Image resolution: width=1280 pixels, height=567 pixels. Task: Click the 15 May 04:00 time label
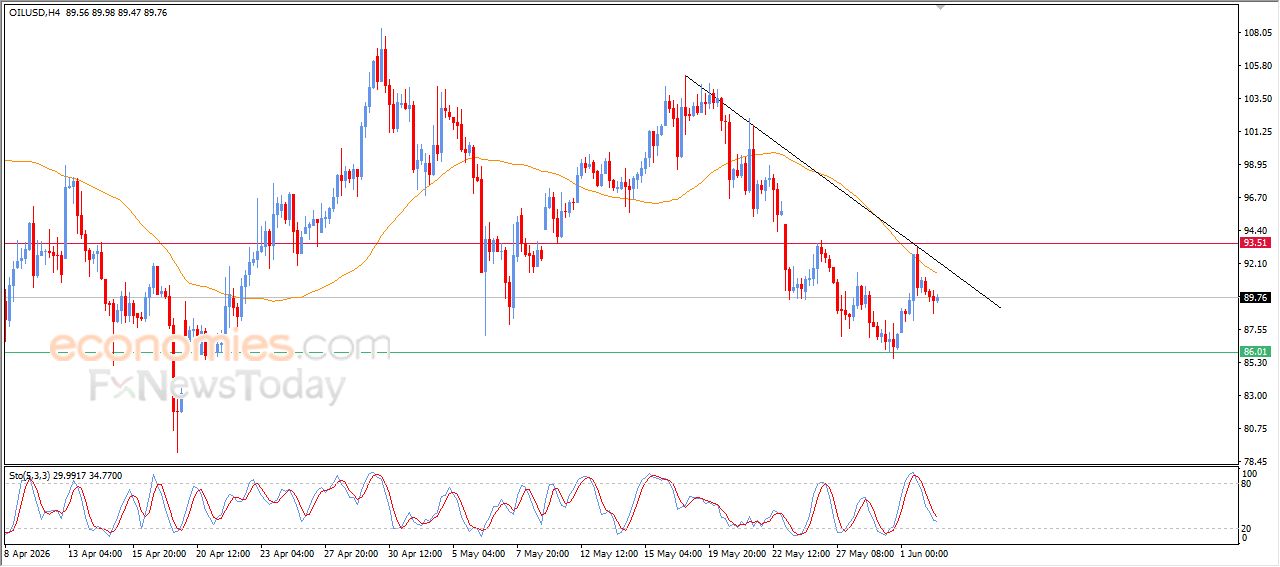tap(675, 553)
